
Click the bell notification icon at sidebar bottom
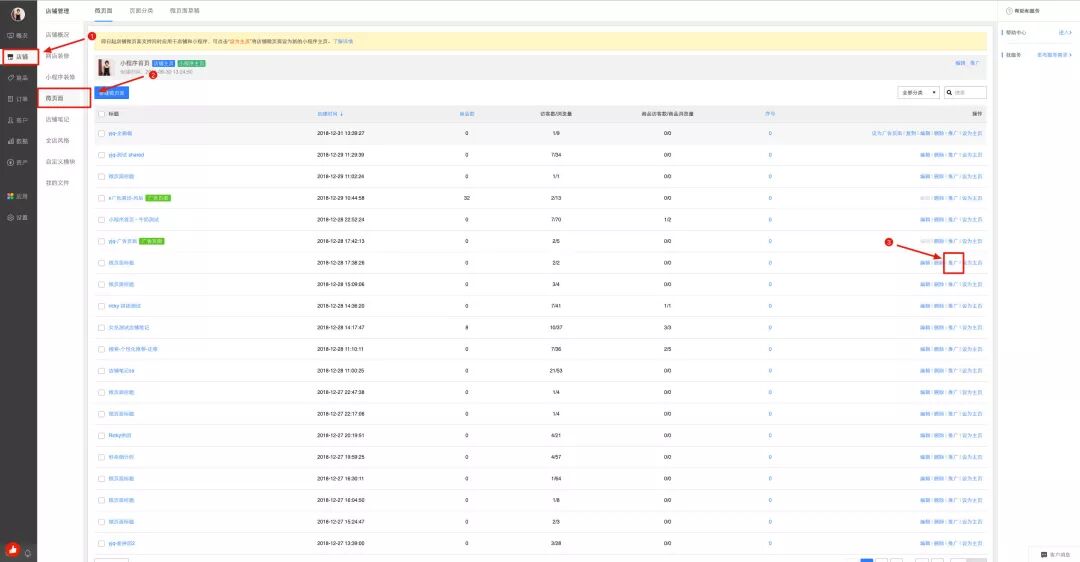click(x=28, y=552)
